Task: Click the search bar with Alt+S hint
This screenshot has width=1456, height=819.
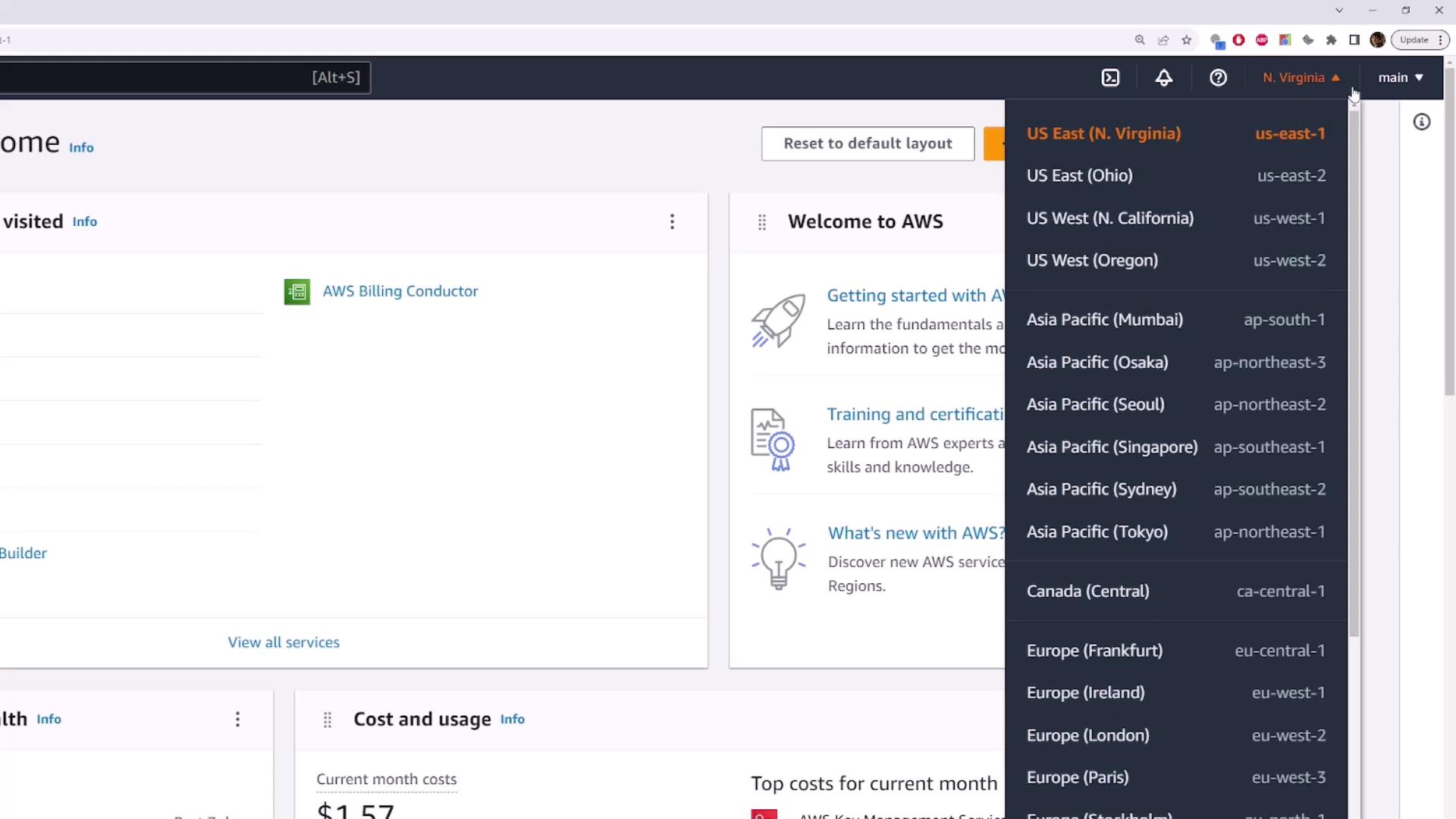Action: click(182, 77)
